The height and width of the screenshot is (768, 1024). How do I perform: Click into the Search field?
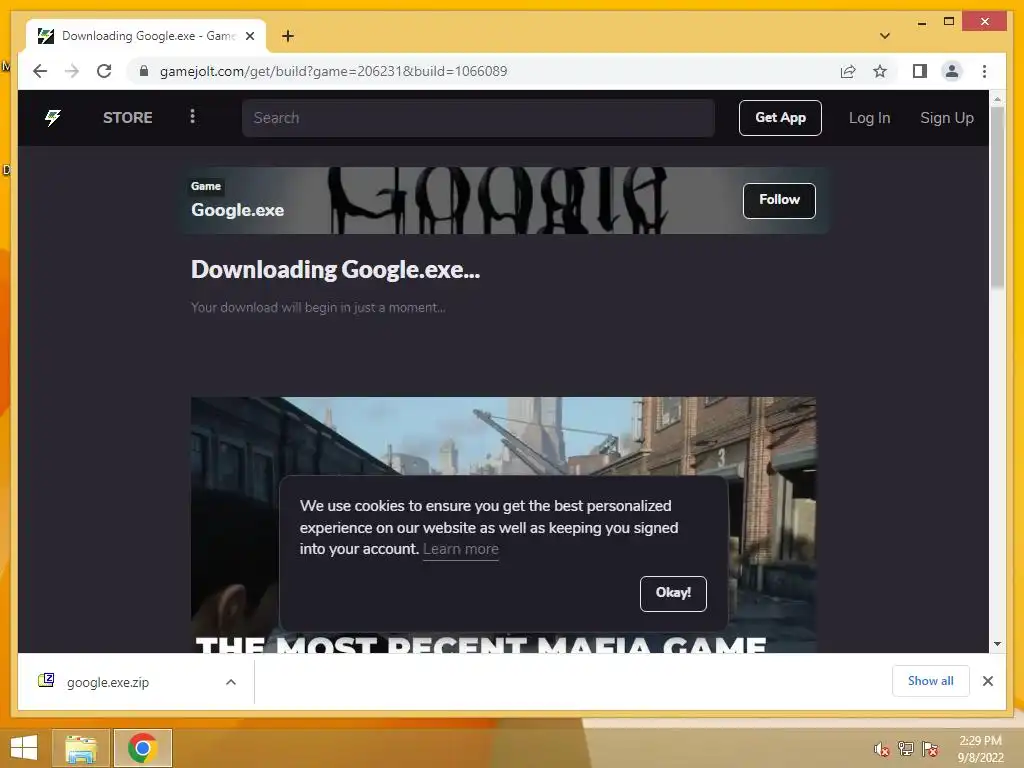pos(478,118)
